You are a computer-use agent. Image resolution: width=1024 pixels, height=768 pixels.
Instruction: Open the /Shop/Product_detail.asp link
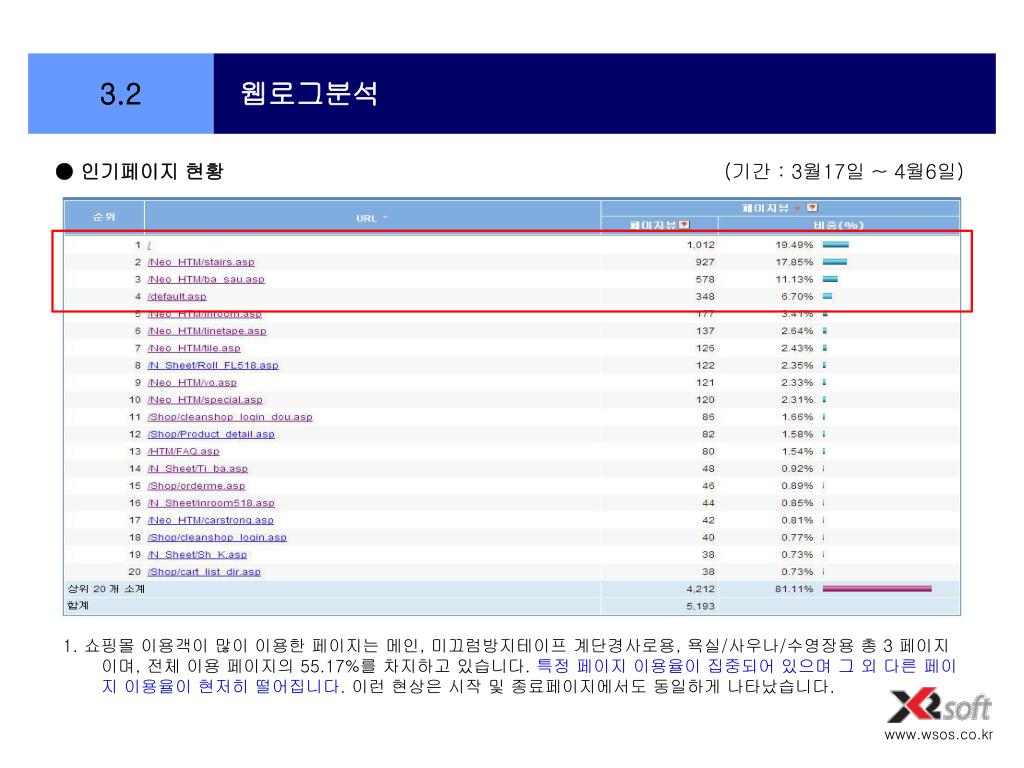click(x=211, y=434)
